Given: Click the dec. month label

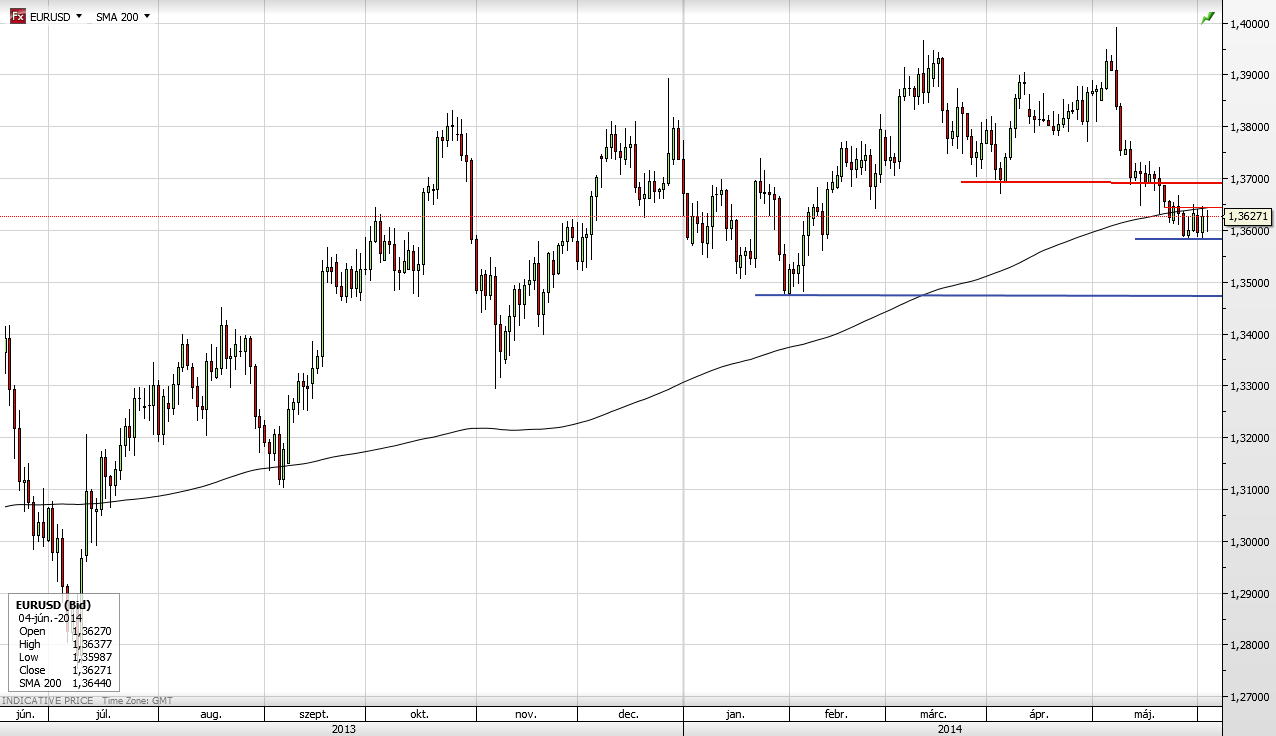Looking at the screenshot, I should (629, 715).
